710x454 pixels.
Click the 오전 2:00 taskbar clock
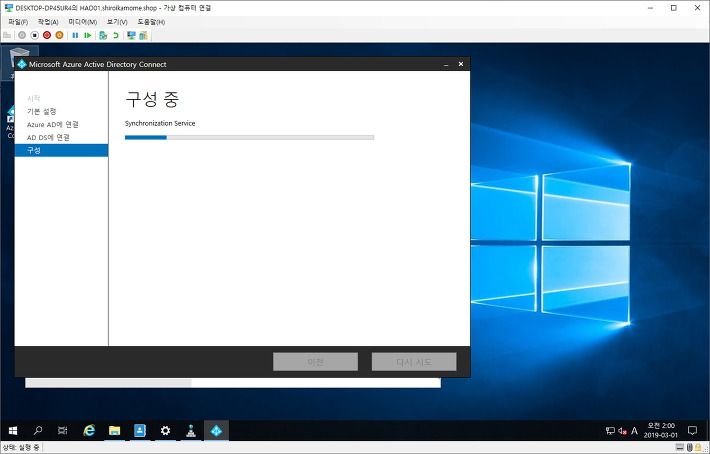coord(661,430)
